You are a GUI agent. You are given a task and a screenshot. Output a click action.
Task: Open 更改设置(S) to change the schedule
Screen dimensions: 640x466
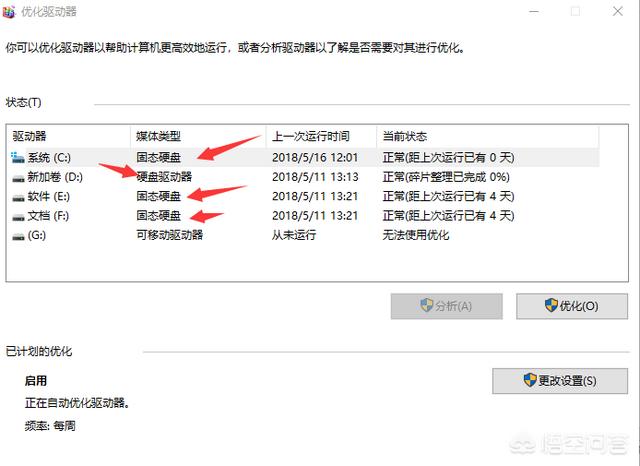point(560,381)
